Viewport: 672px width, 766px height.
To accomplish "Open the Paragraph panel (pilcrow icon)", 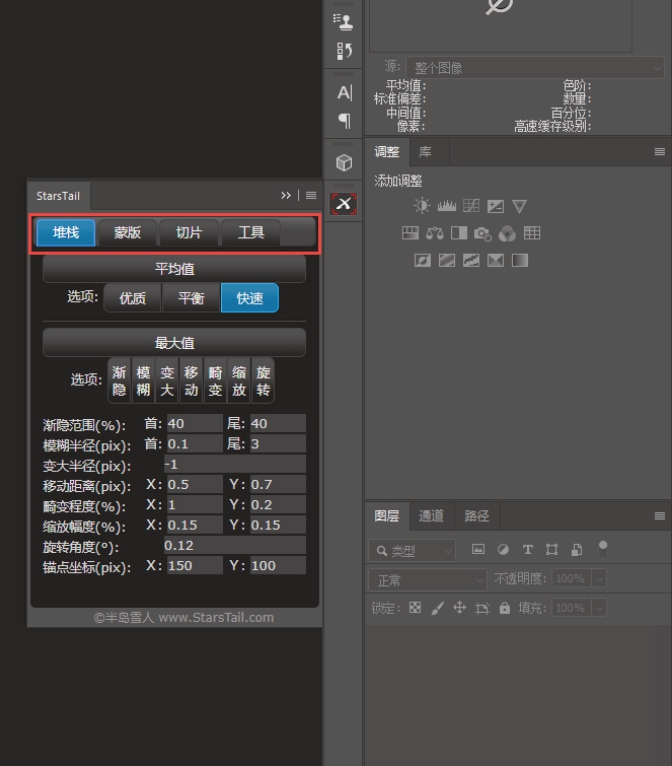I will tap(344, 121).
